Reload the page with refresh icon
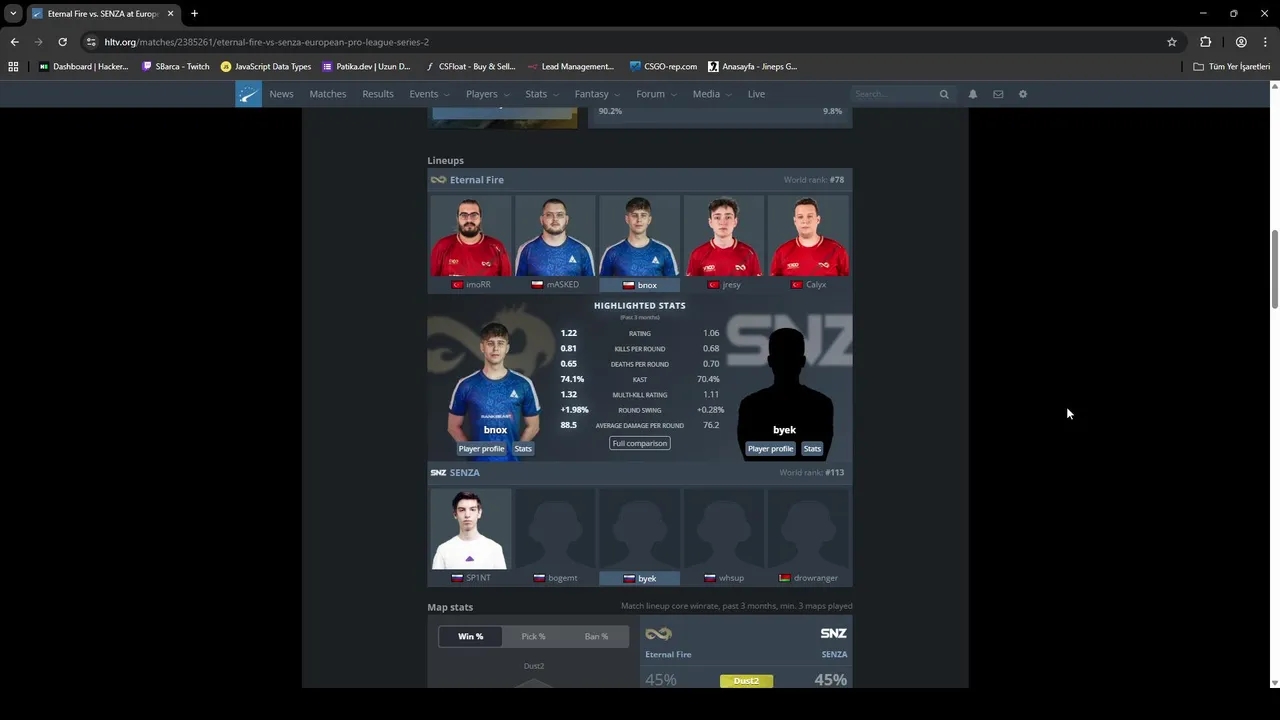The image size is (1280, 720). (62, 42)
